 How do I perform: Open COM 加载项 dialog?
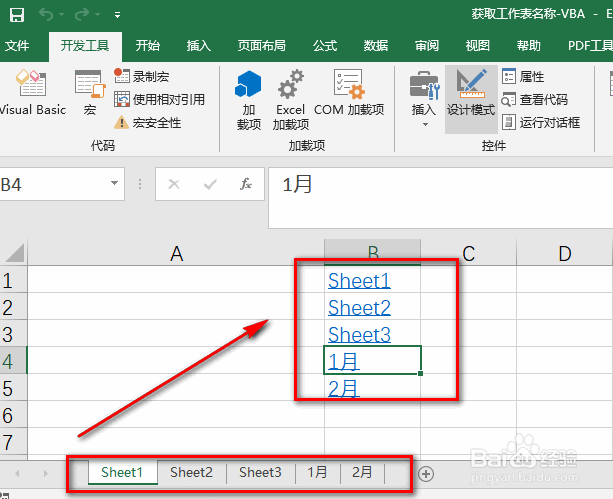tap(349, 93)
